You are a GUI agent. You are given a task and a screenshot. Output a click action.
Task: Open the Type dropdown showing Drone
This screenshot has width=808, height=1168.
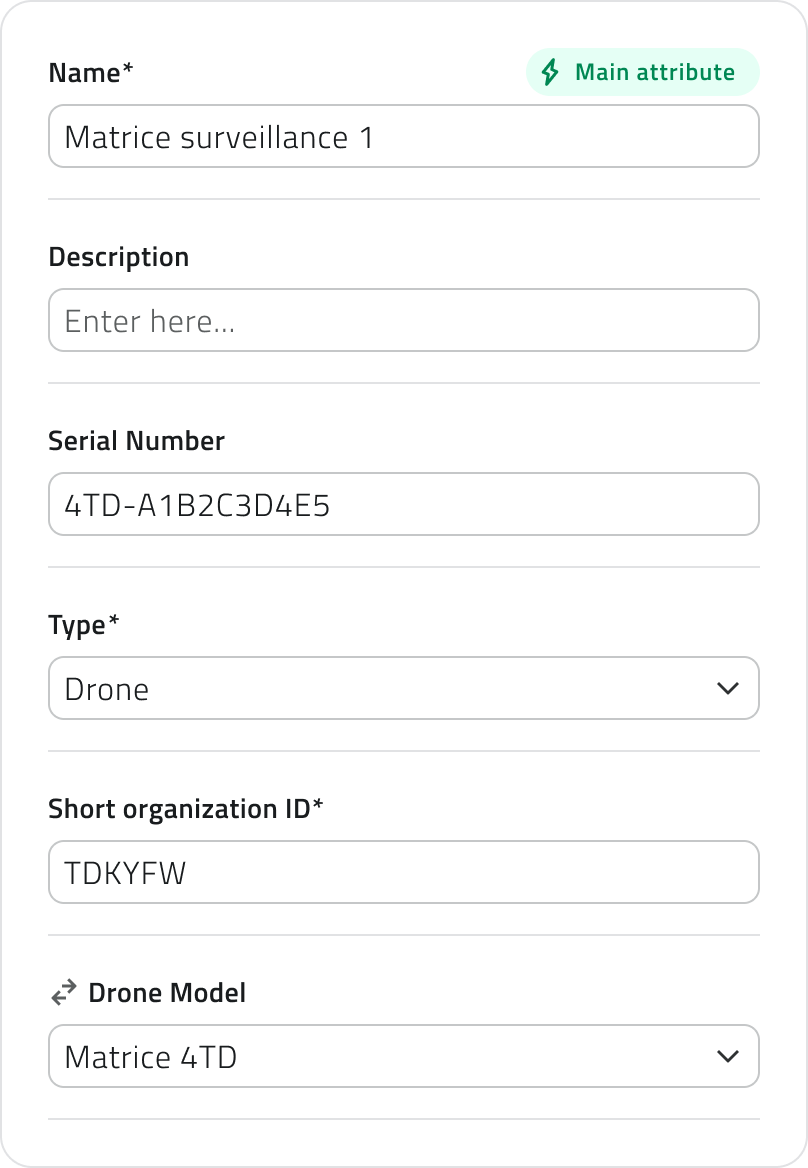coord(404,688)
